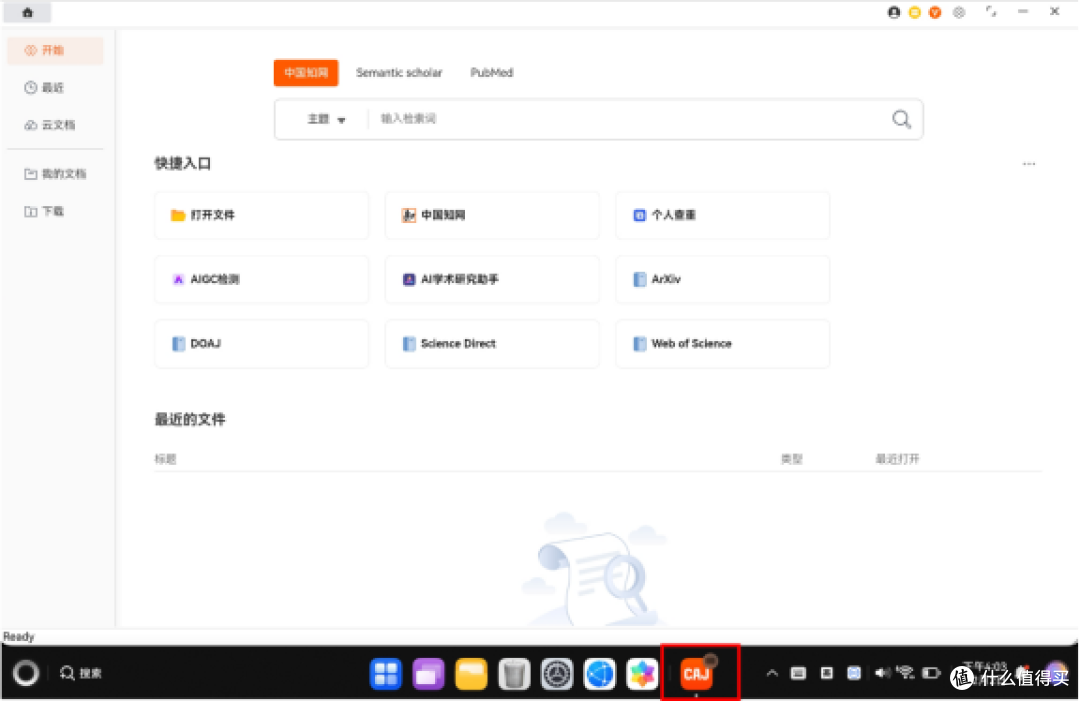
Task: Select 开始 in the sidebar
Action: click(55, 50)
